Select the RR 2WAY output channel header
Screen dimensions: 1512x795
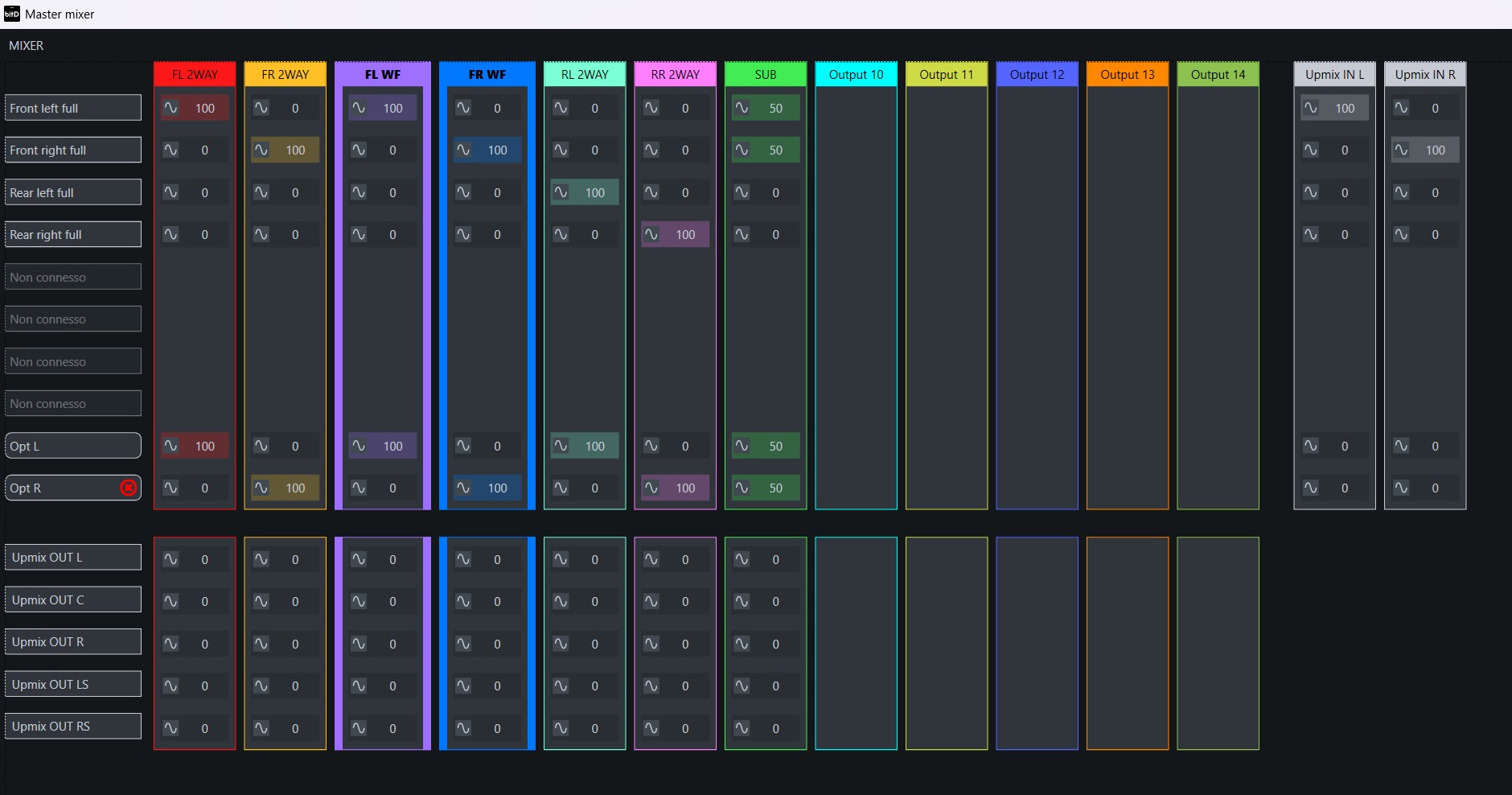point(675,74)
